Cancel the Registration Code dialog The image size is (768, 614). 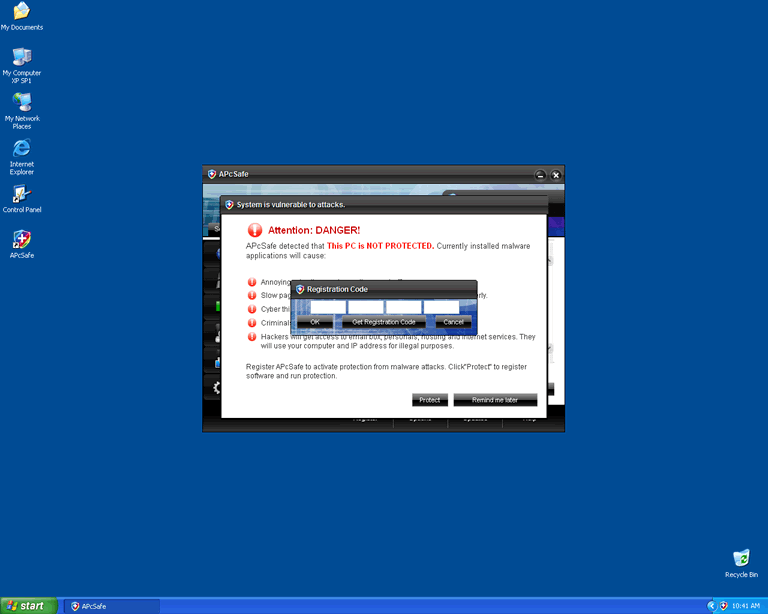[453, 322]
